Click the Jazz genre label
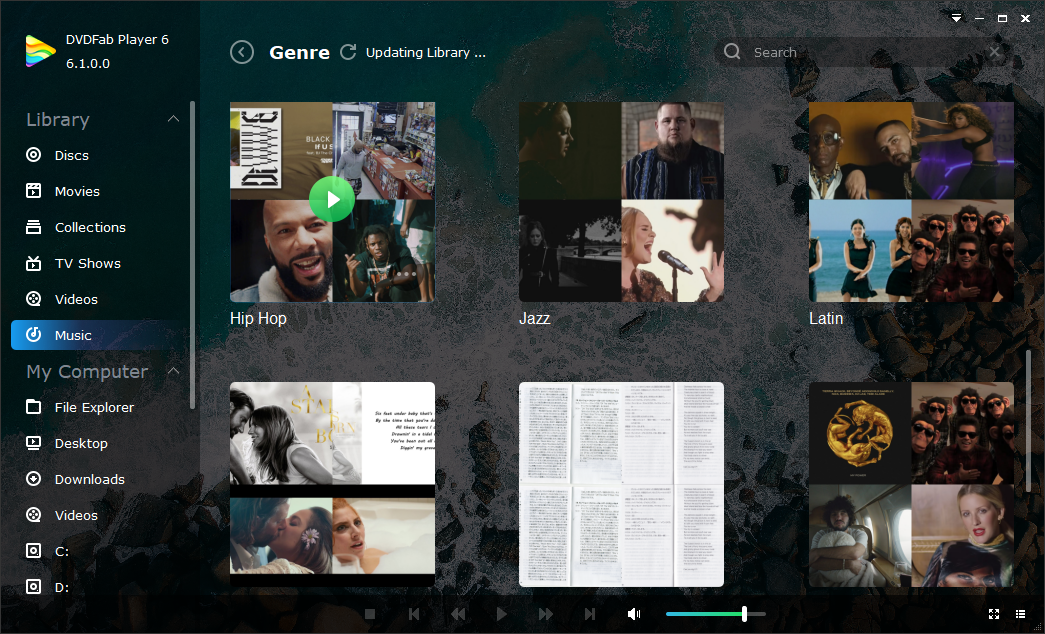The height and width of the screenshot is (634, 1045). [x=534, y=319]
